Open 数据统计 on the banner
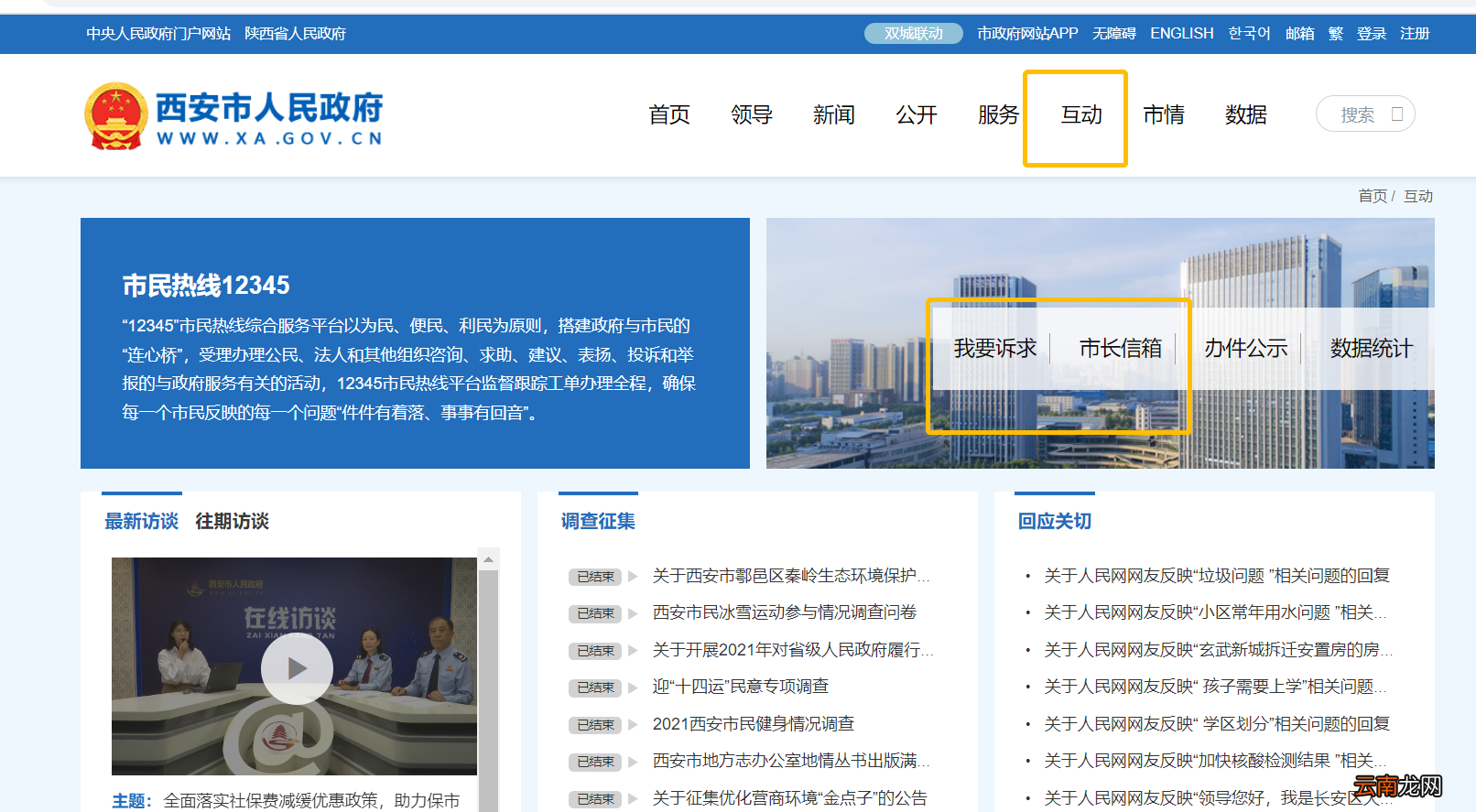Screen dimensions: 1476x812 click(1372, 348)
